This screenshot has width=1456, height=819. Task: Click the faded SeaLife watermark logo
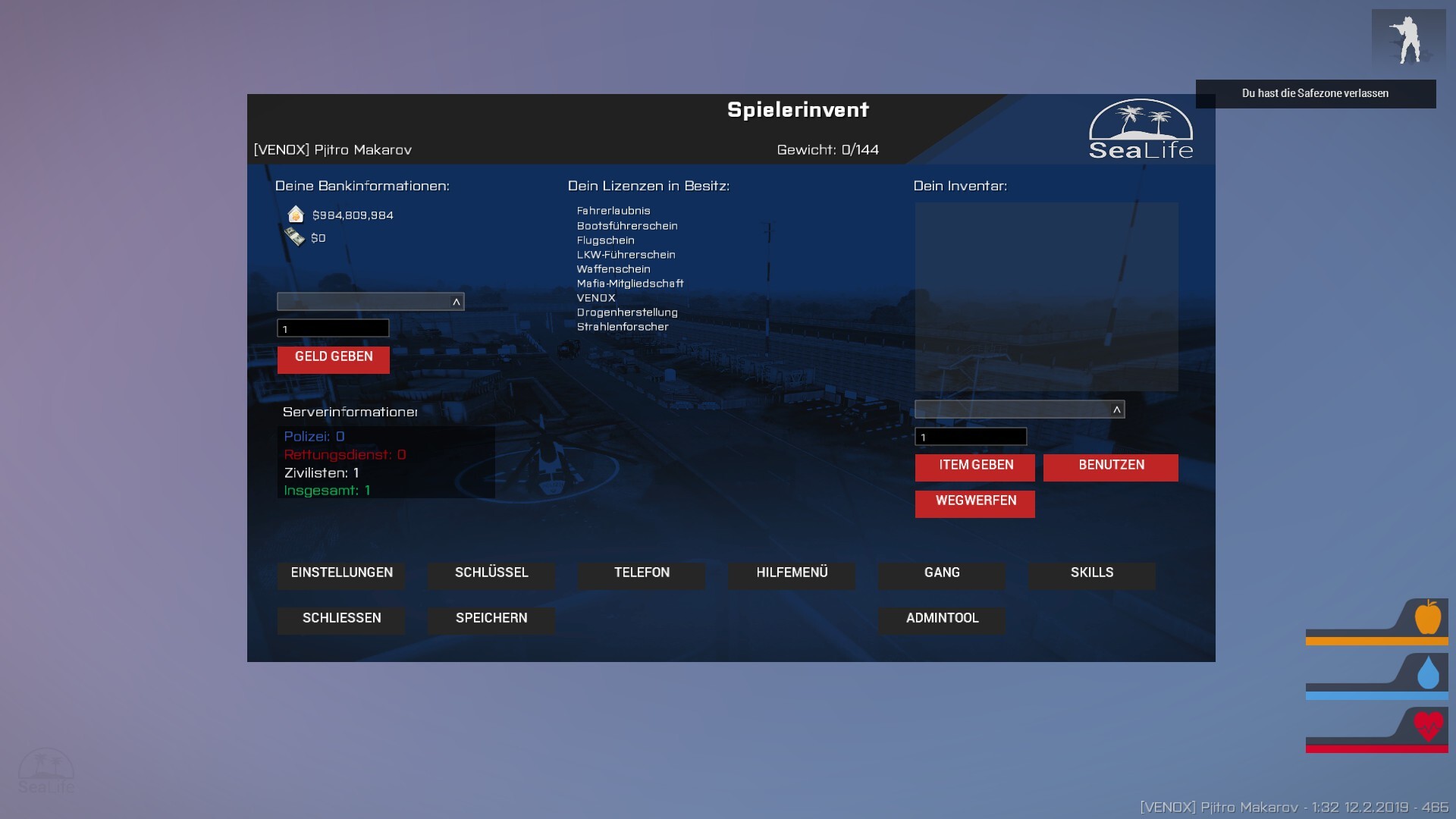(x=46, y=771)
